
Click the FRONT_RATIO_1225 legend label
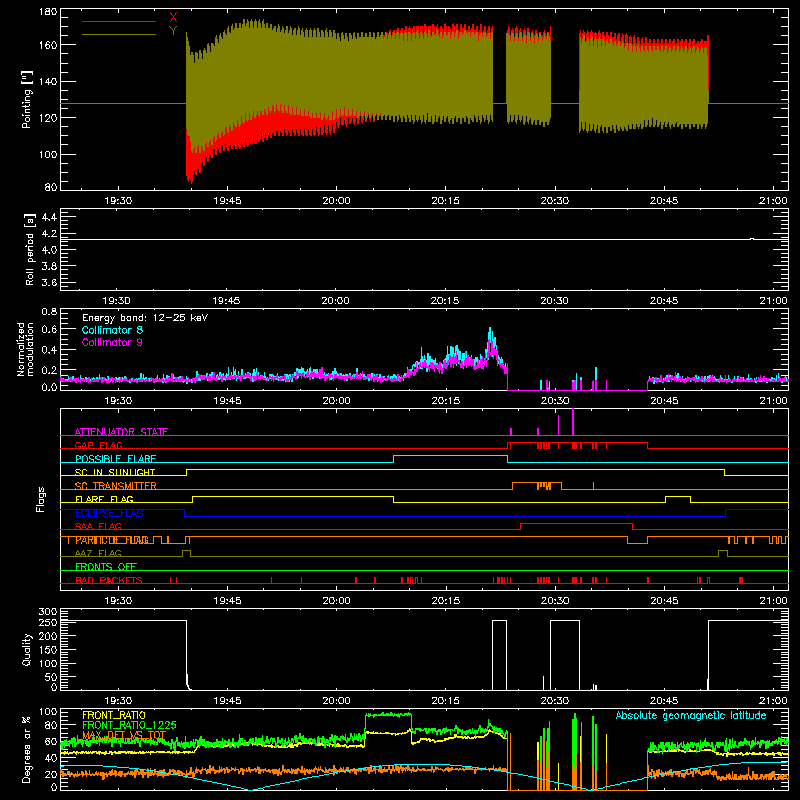coord(129,725)
